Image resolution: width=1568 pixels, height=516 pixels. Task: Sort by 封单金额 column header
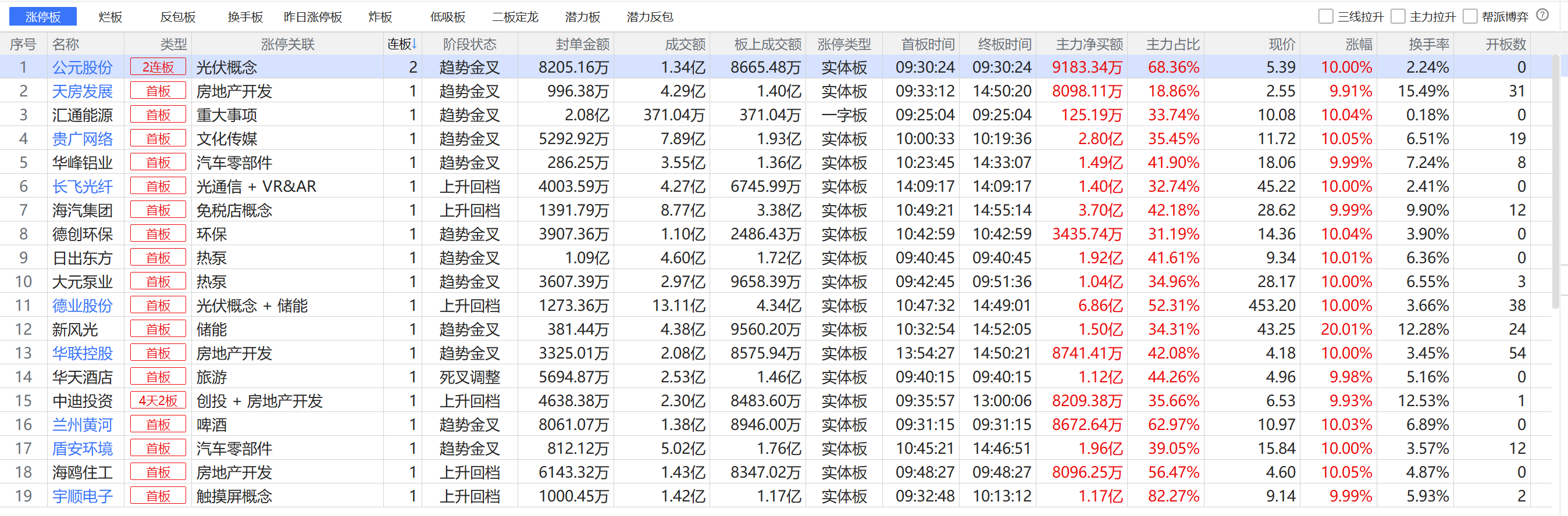coord(583,44)
